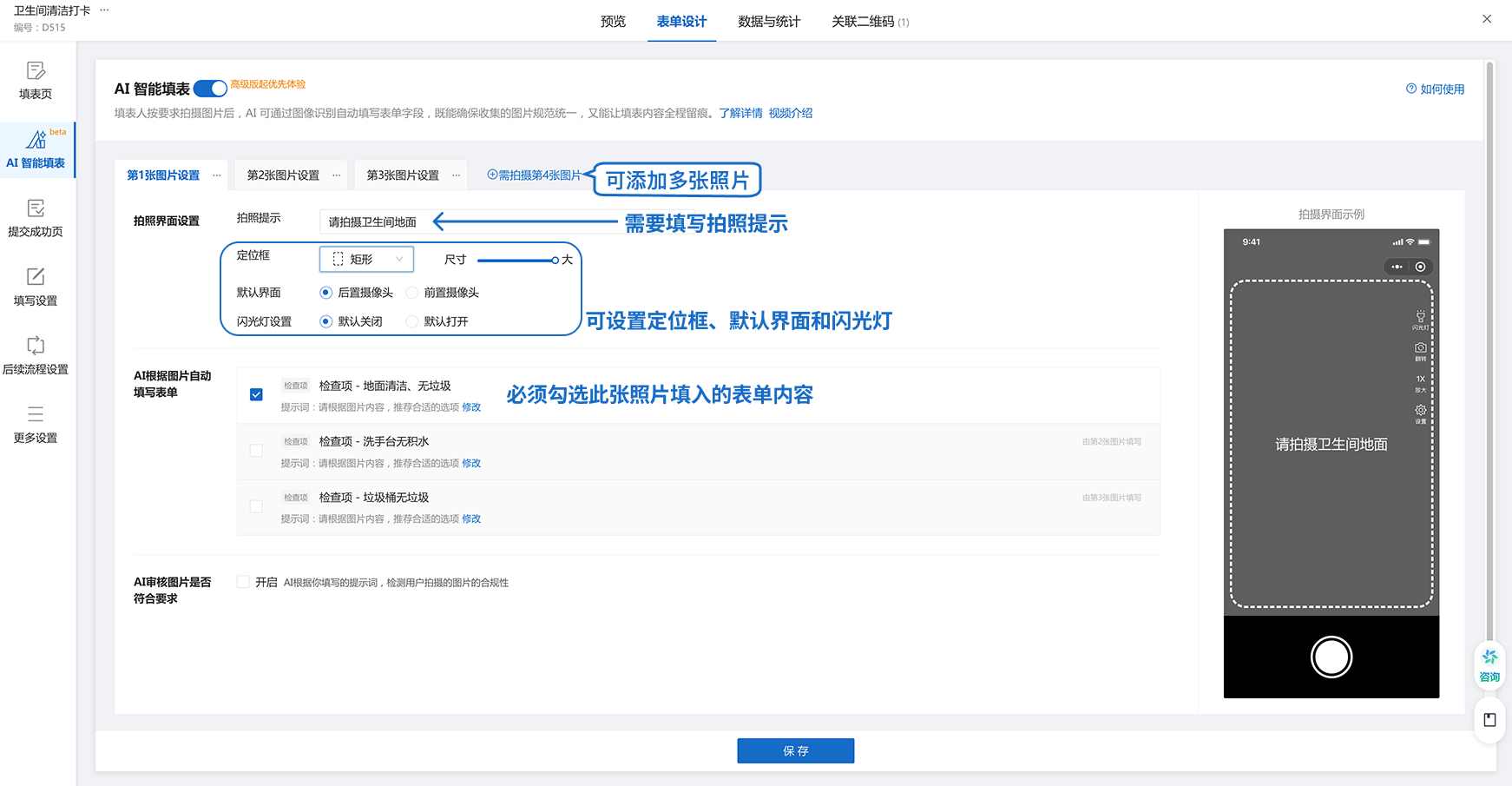Click the 由第2张图片填写 note

[1111, 442]
